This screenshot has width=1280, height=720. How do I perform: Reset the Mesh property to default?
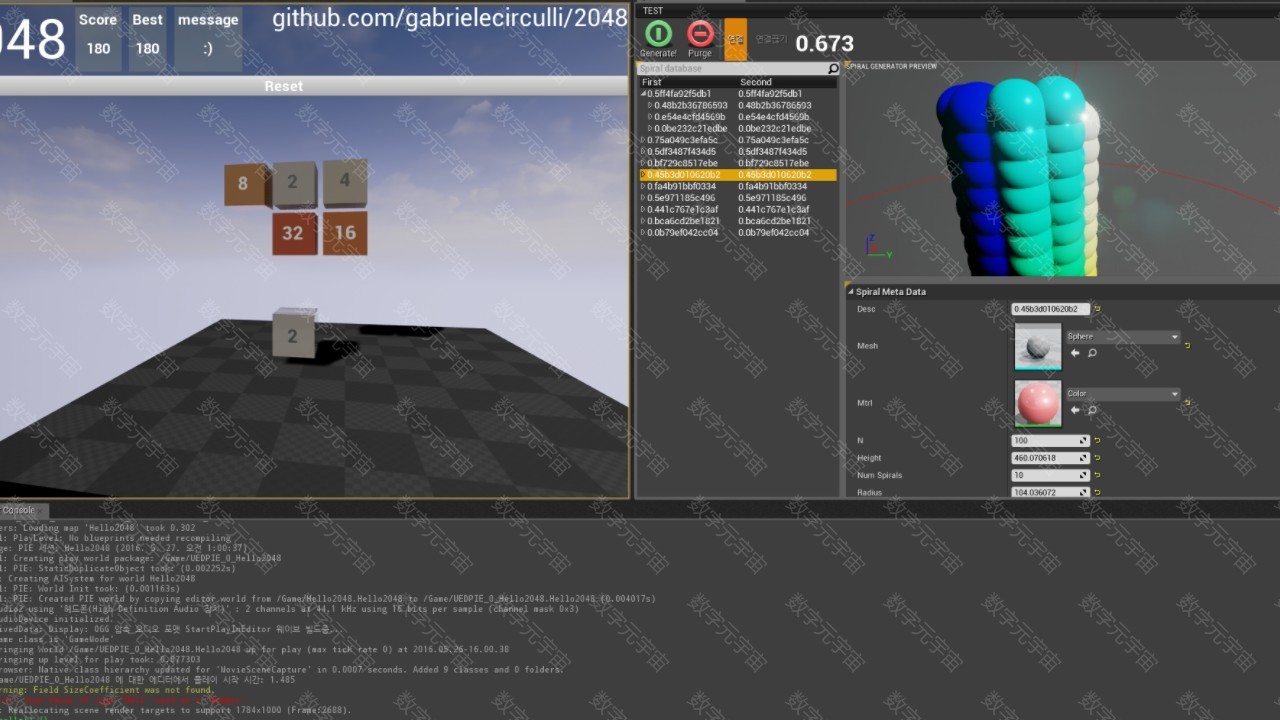point(1187,346)
